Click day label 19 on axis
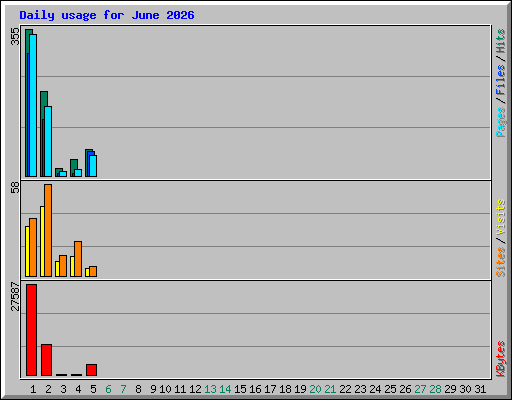The width and height of the screenshot is (512, 400). [x=300, y=389]
